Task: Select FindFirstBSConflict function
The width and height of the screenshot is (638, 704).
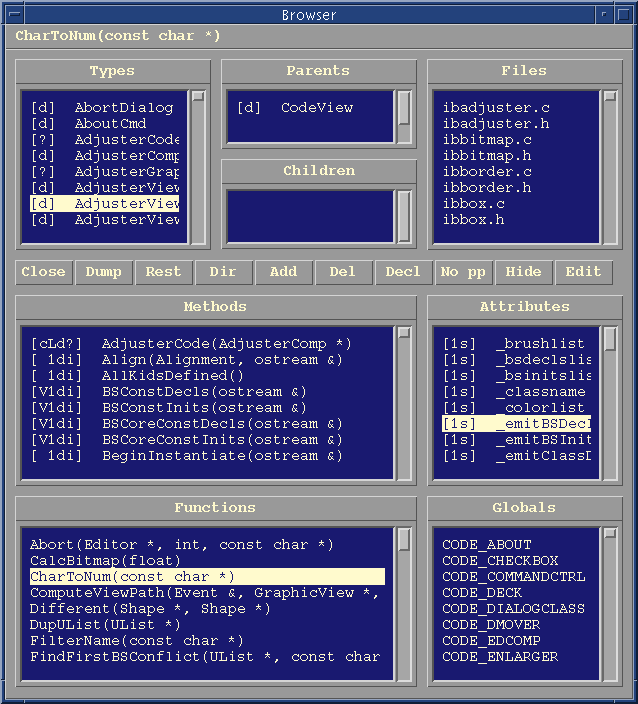Action: [x=207, y=657]
